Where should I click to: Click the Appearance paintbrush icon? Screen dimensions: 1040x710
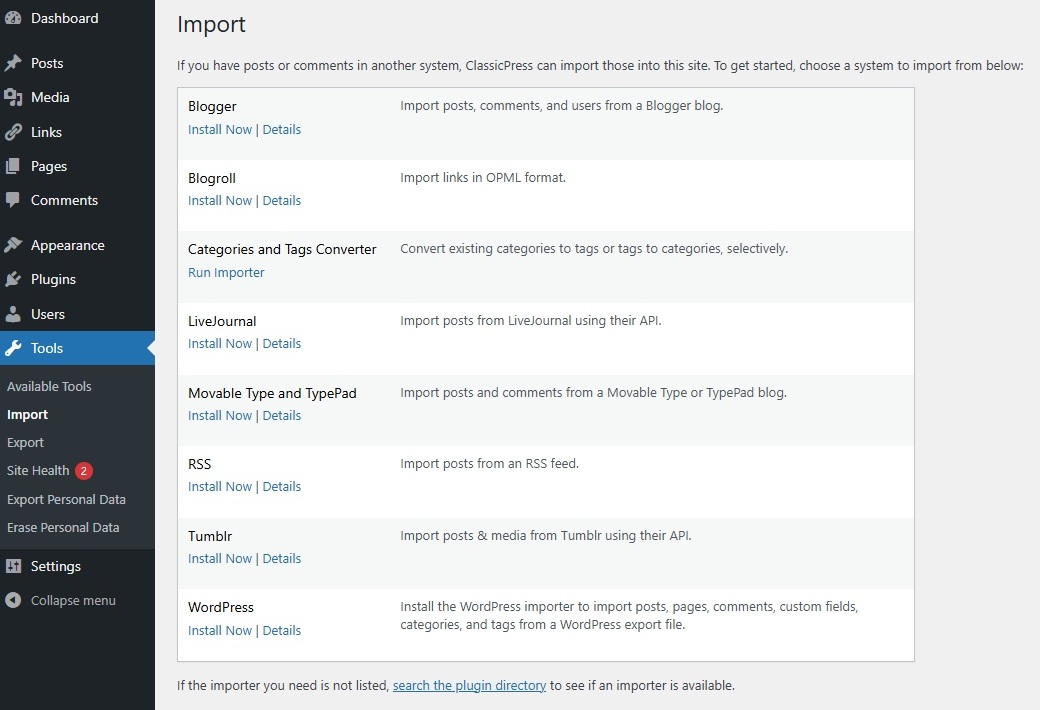tap(13, 245)
